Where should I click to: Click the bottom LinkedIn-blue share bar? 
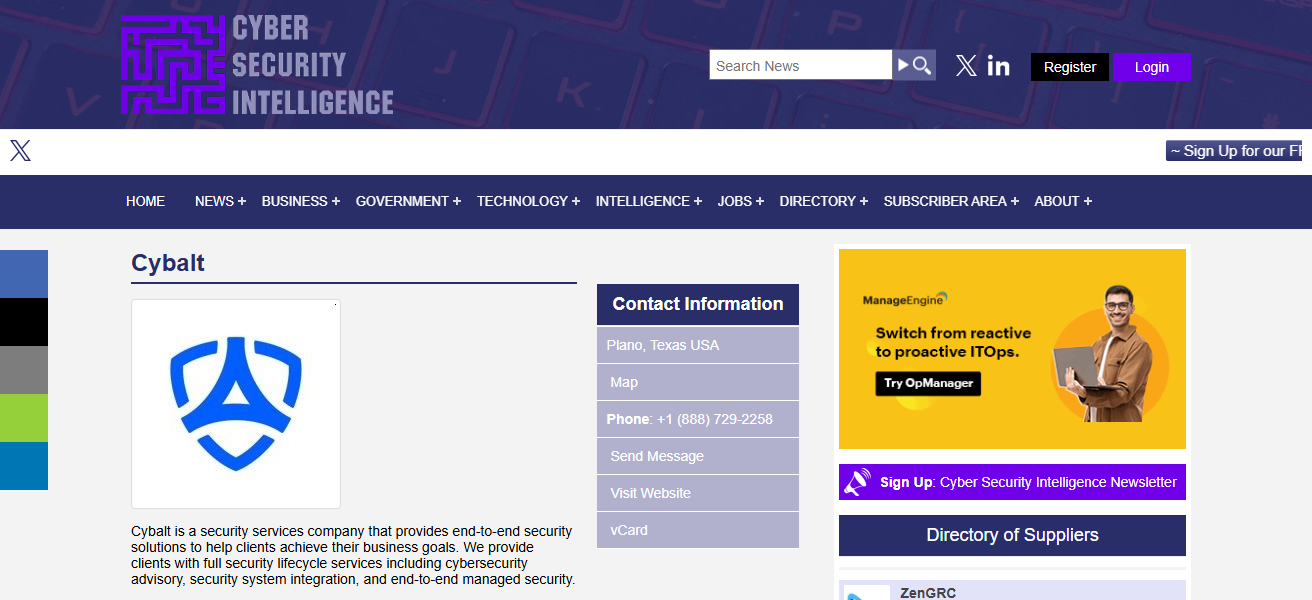24,466
